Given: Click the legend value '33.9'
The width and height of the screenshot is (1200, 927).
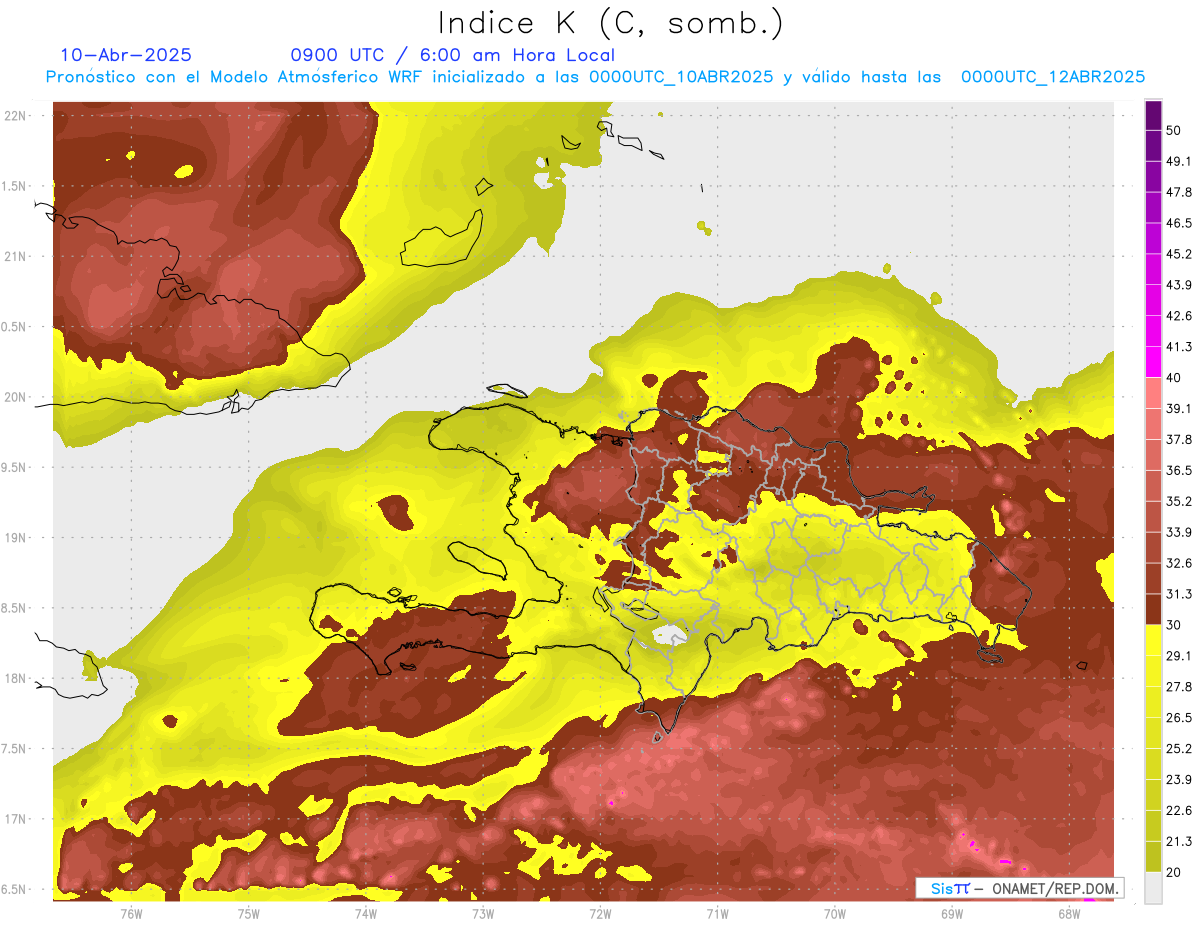Looking at the screenshot, I should 1179,532.
